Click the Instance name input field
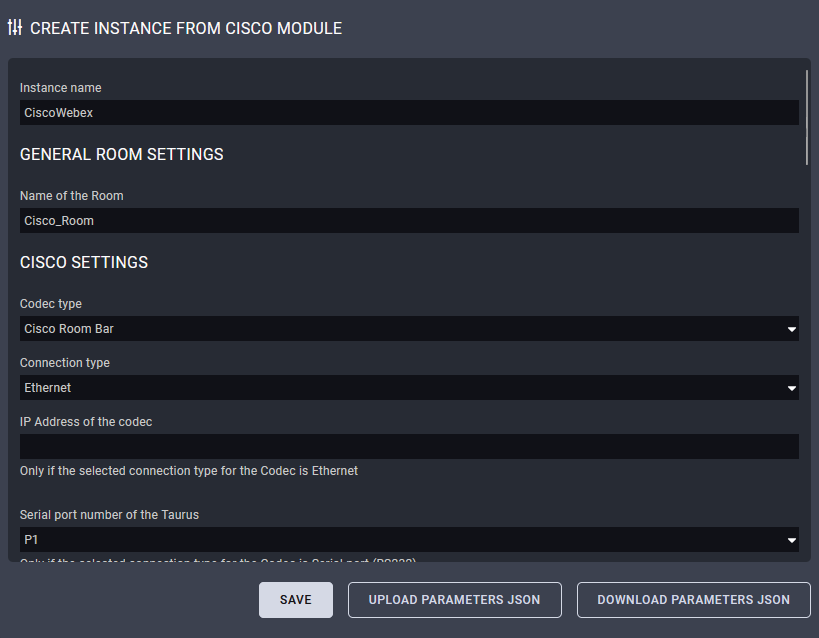This screenshot has width=819, height=638. tap(409, 113)
